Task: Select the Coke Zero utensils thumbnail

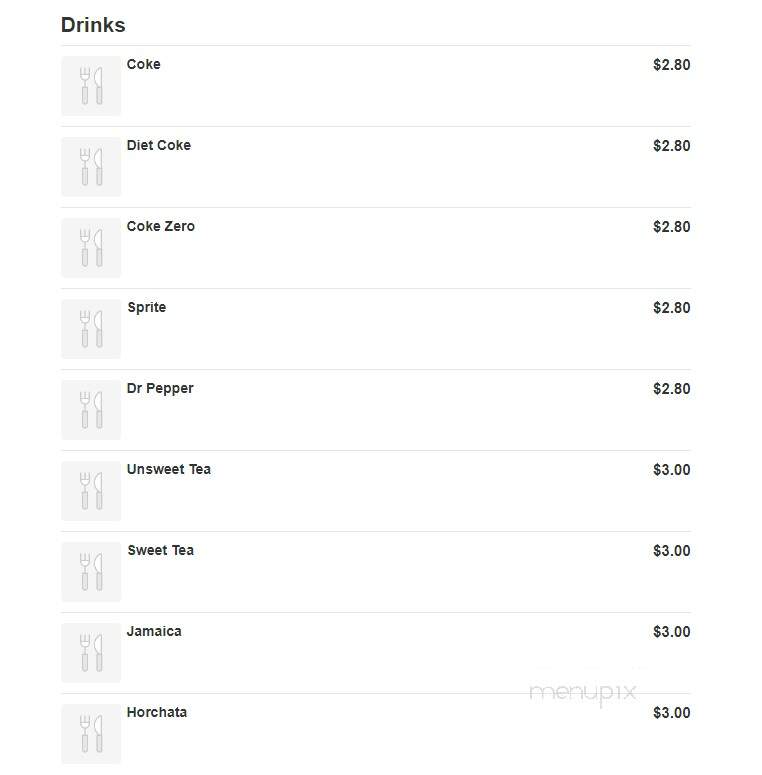Action: point(91,248)
